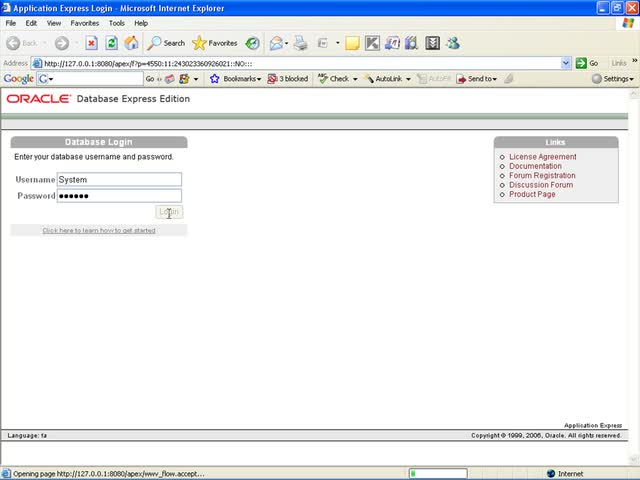640x480 pixels.
Task: Click the Google toolbar news icon
Action: pyautogui.click(x=169, y=79)
